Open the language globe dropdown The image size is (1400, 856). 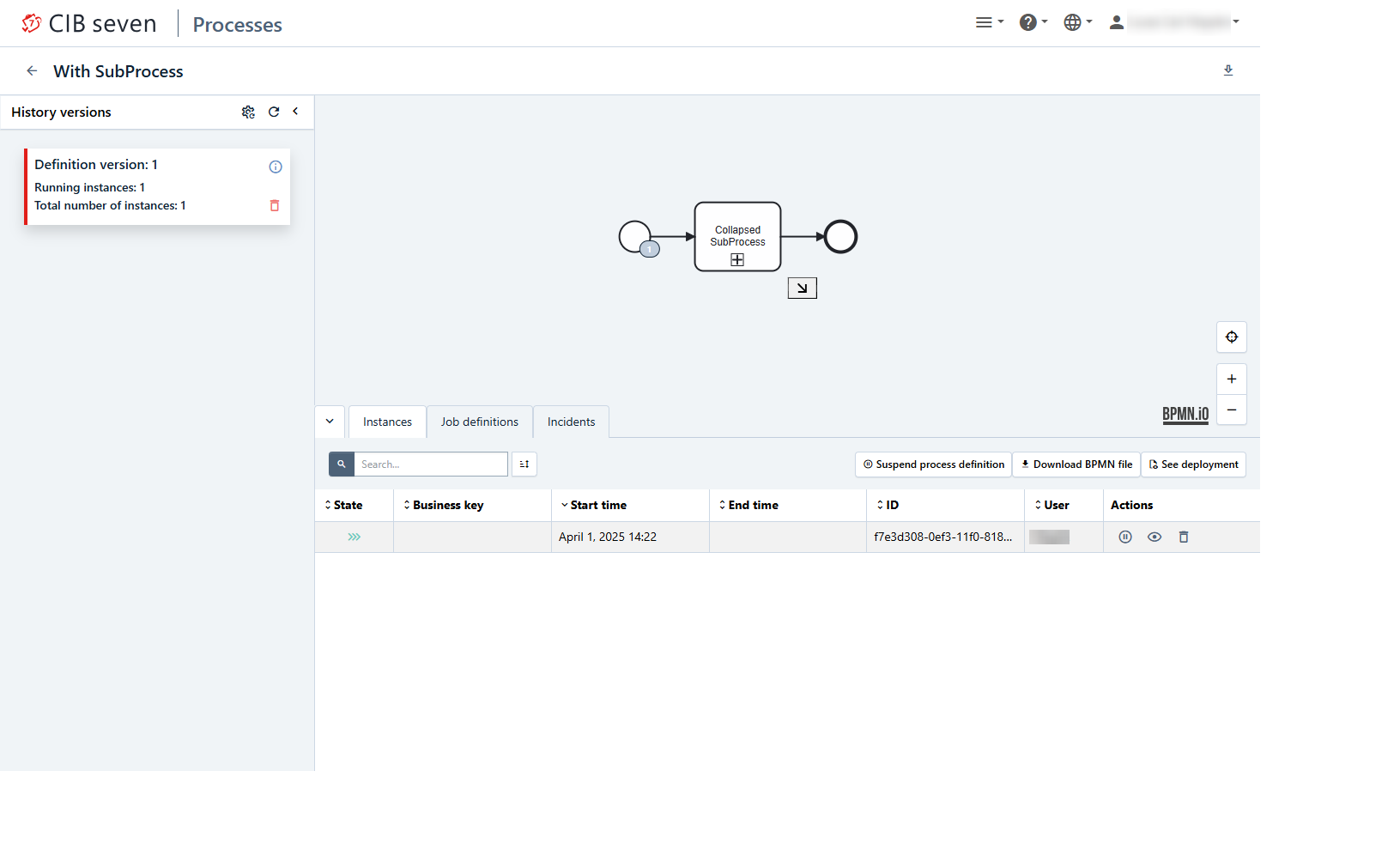point(1076,22)
